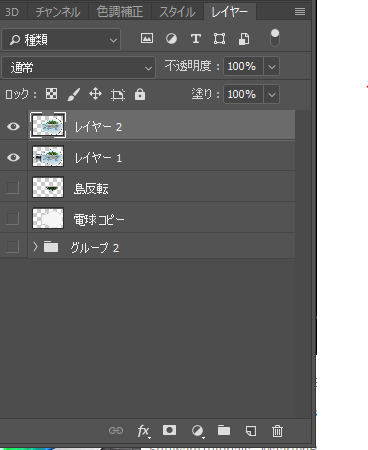Click the 塗り fill value field
The height and width of the screenshot is (450, 368).
point(243,94)
